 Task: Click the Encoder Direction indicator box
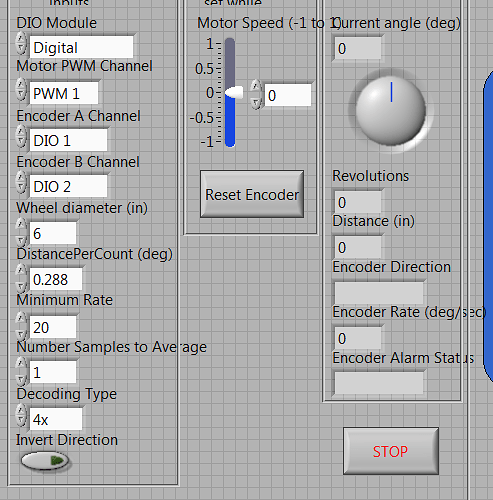[x=379, y=293]
